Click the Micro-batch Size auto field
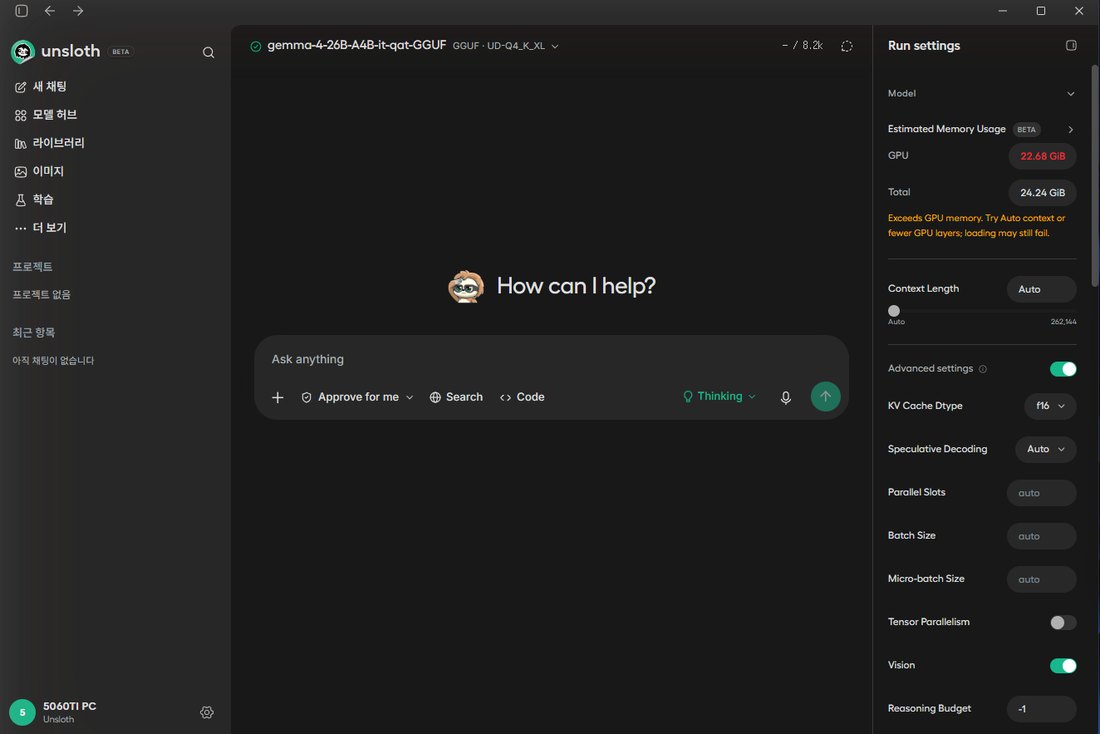The height and width of the screenshot is (734, 1100). (1041, 580)
